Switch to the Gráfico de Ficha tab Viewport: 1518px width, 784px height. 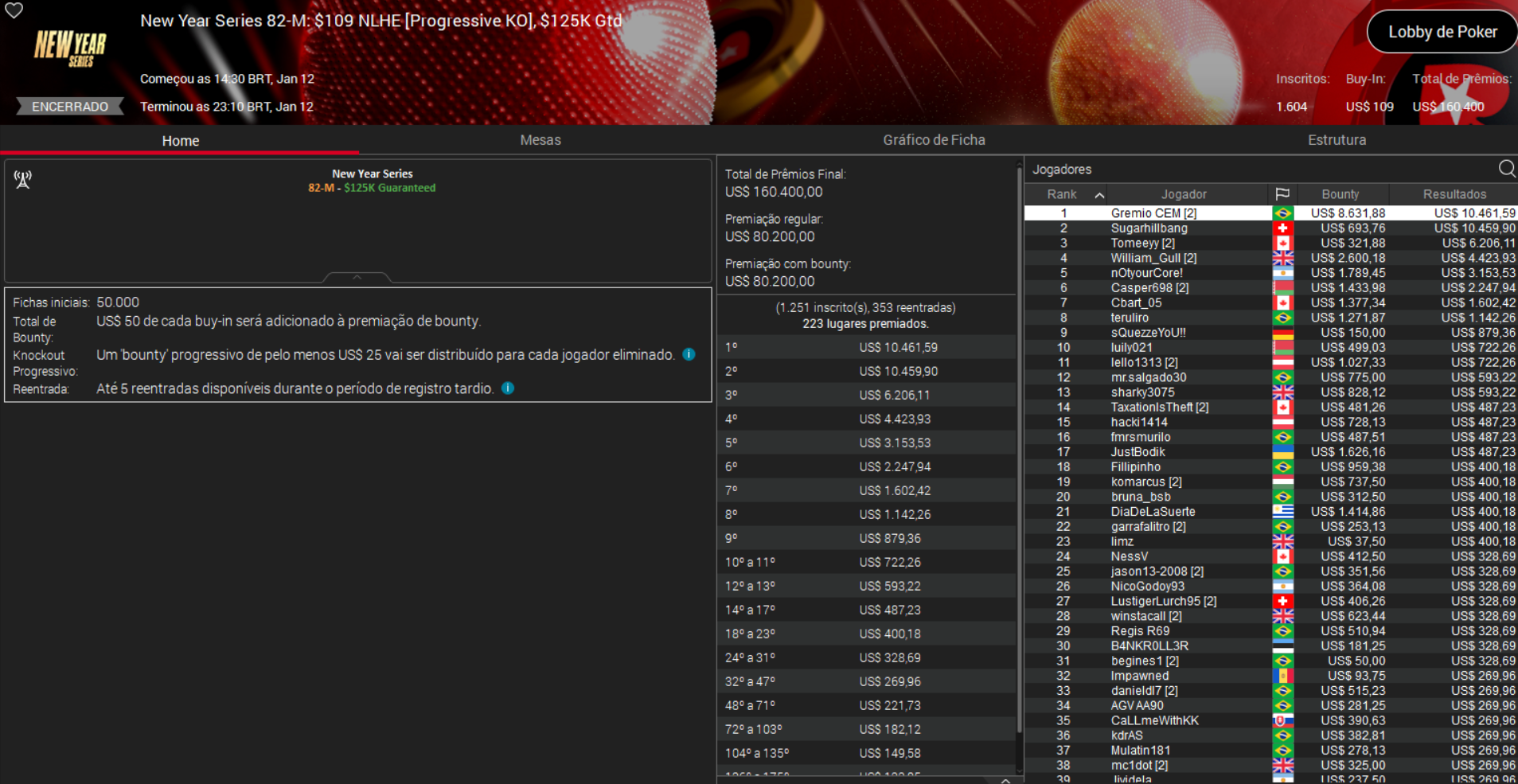coord(934,140)
